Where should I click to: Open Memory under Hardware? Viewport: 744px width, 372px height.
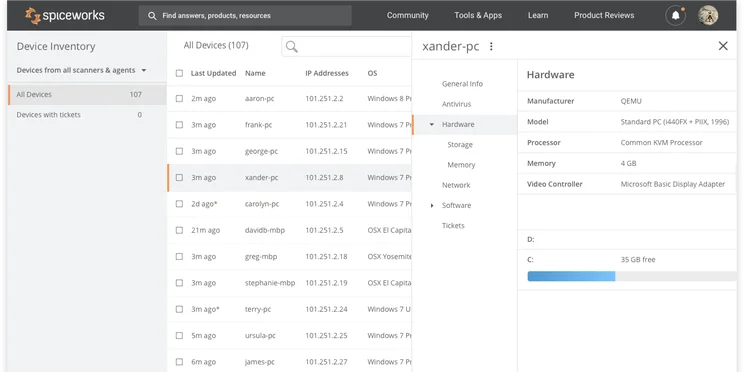461,165
